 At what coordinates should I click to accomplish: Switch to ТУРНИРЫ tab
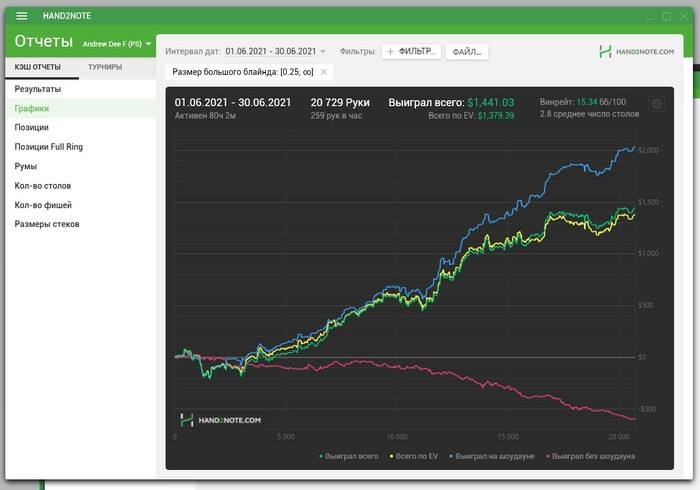(x=105, y=67)
